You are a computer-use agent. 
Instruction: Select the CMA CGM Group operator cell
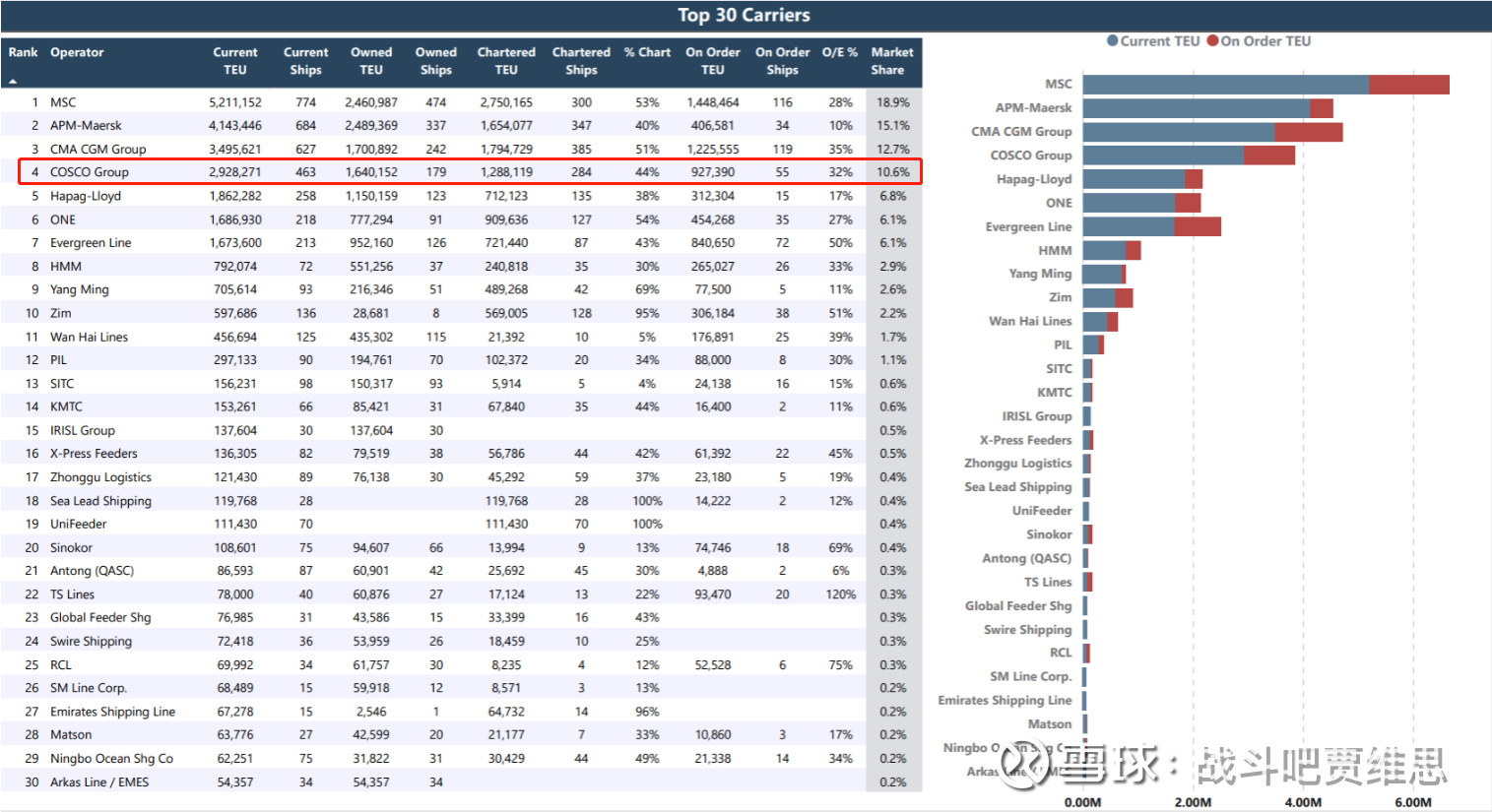click(x=98, y=150)
